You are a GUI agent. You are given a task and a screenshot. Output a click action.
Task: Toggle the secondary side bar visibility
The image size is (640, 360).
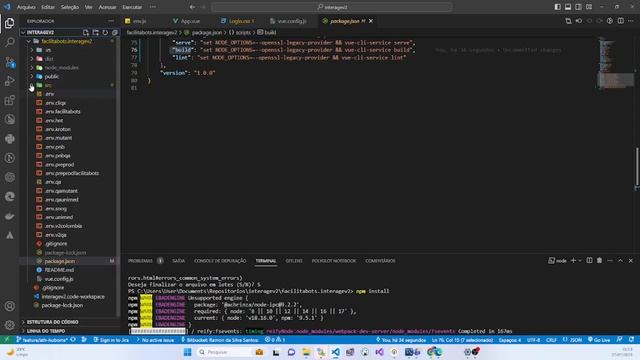click(578, 7)
